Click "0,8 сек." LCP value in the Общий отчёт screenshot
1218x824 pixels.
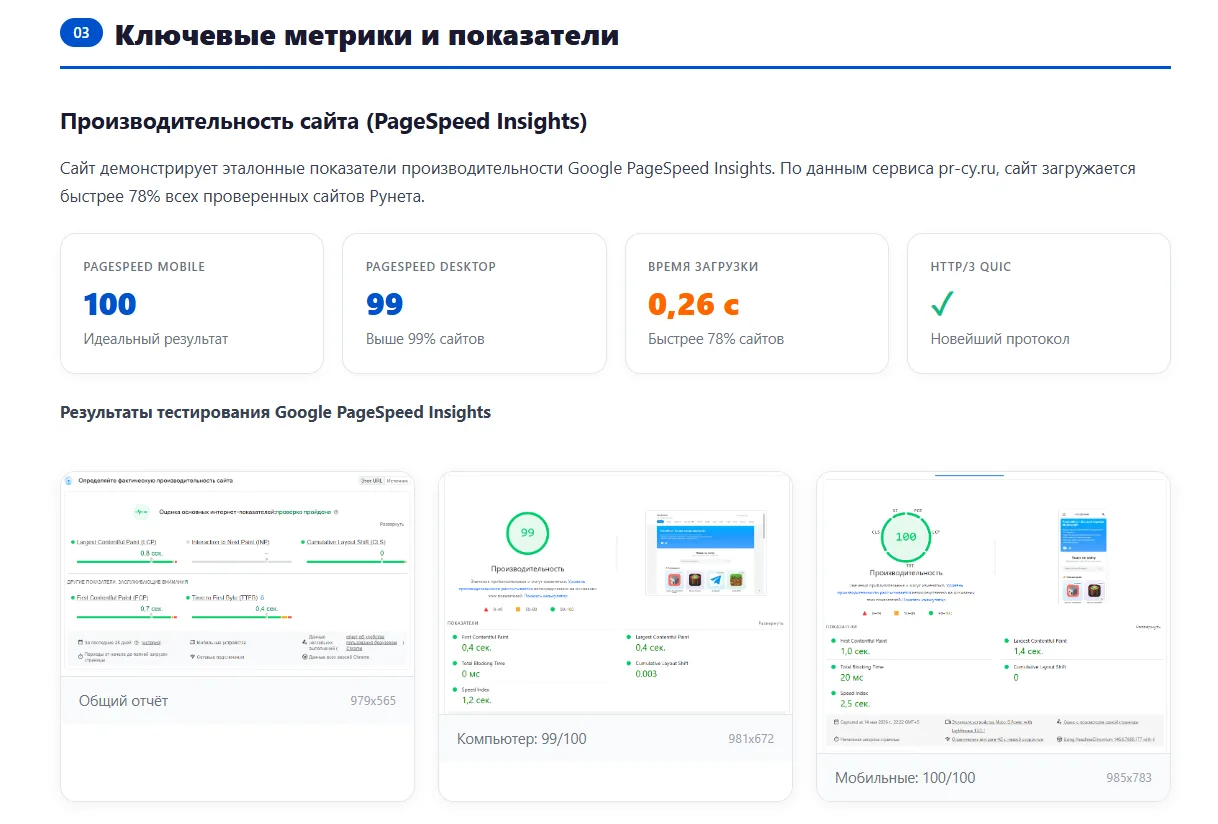pos(152,553)
